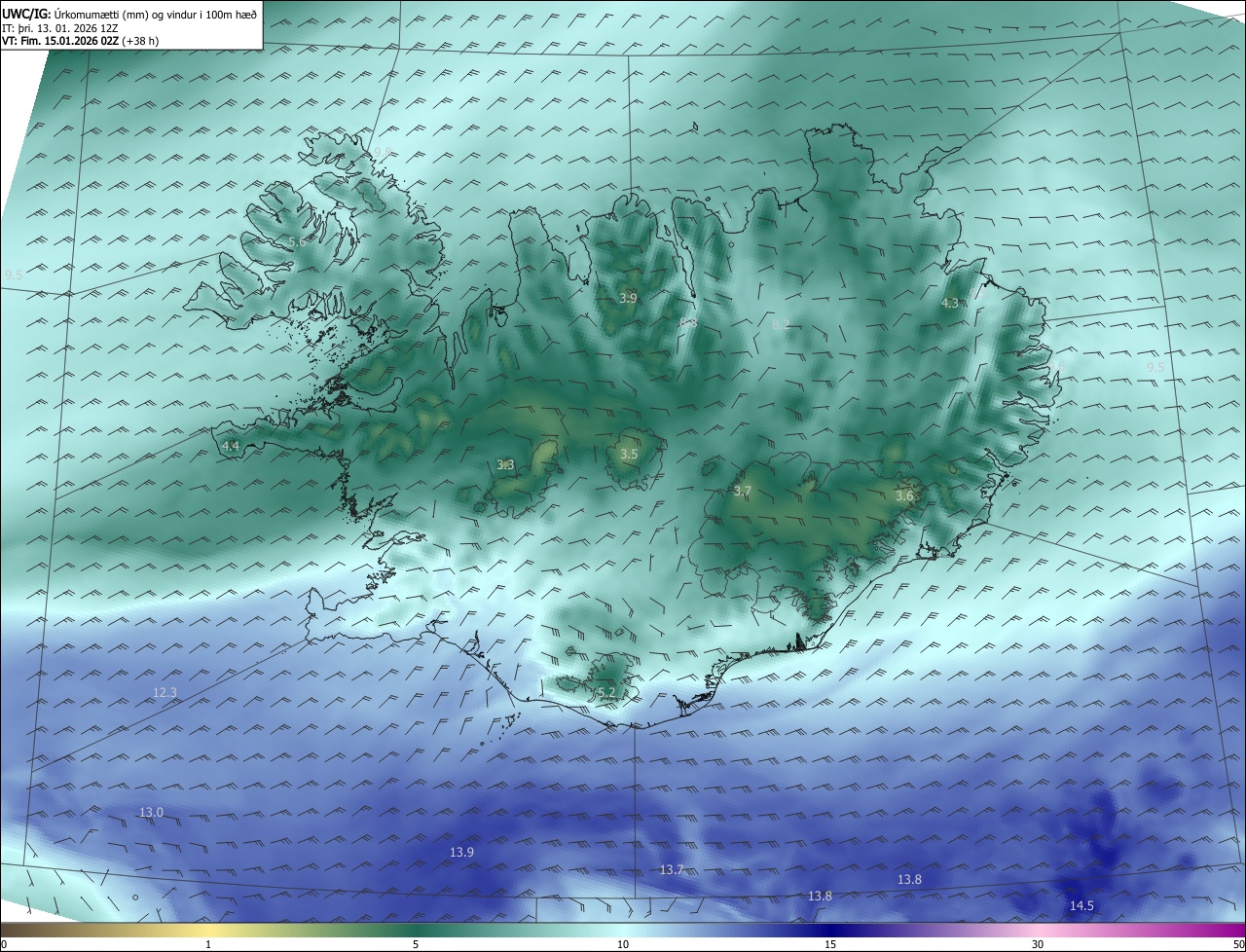Click the color scale tick label 1

point(208,944)
